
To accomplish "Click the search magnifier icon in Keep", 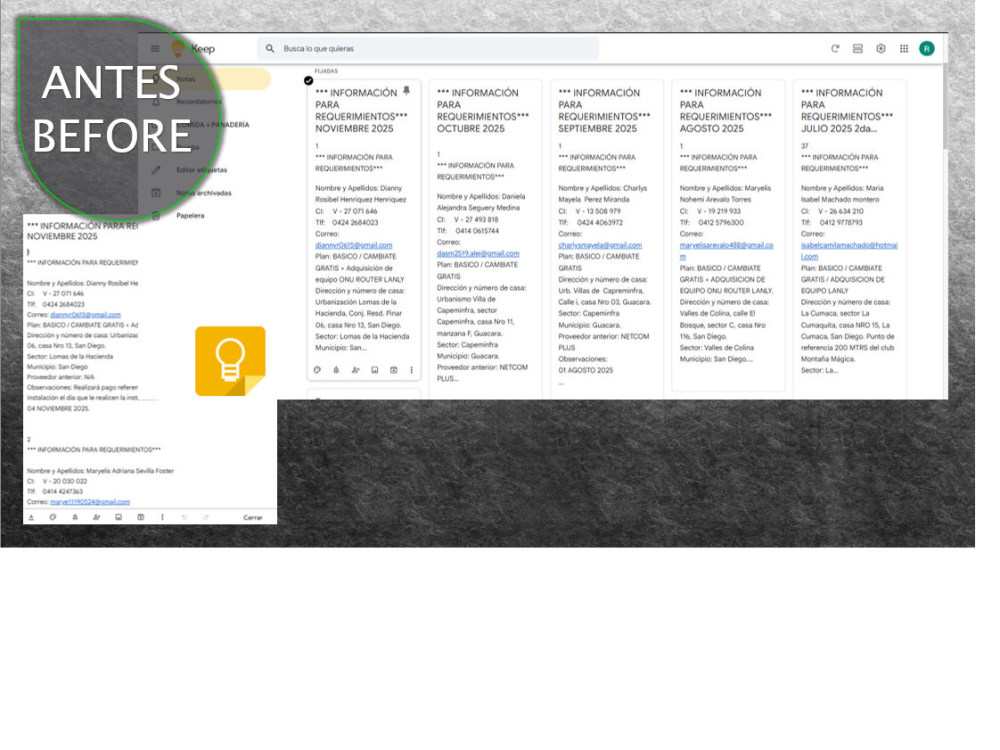I will click(270, 48).
